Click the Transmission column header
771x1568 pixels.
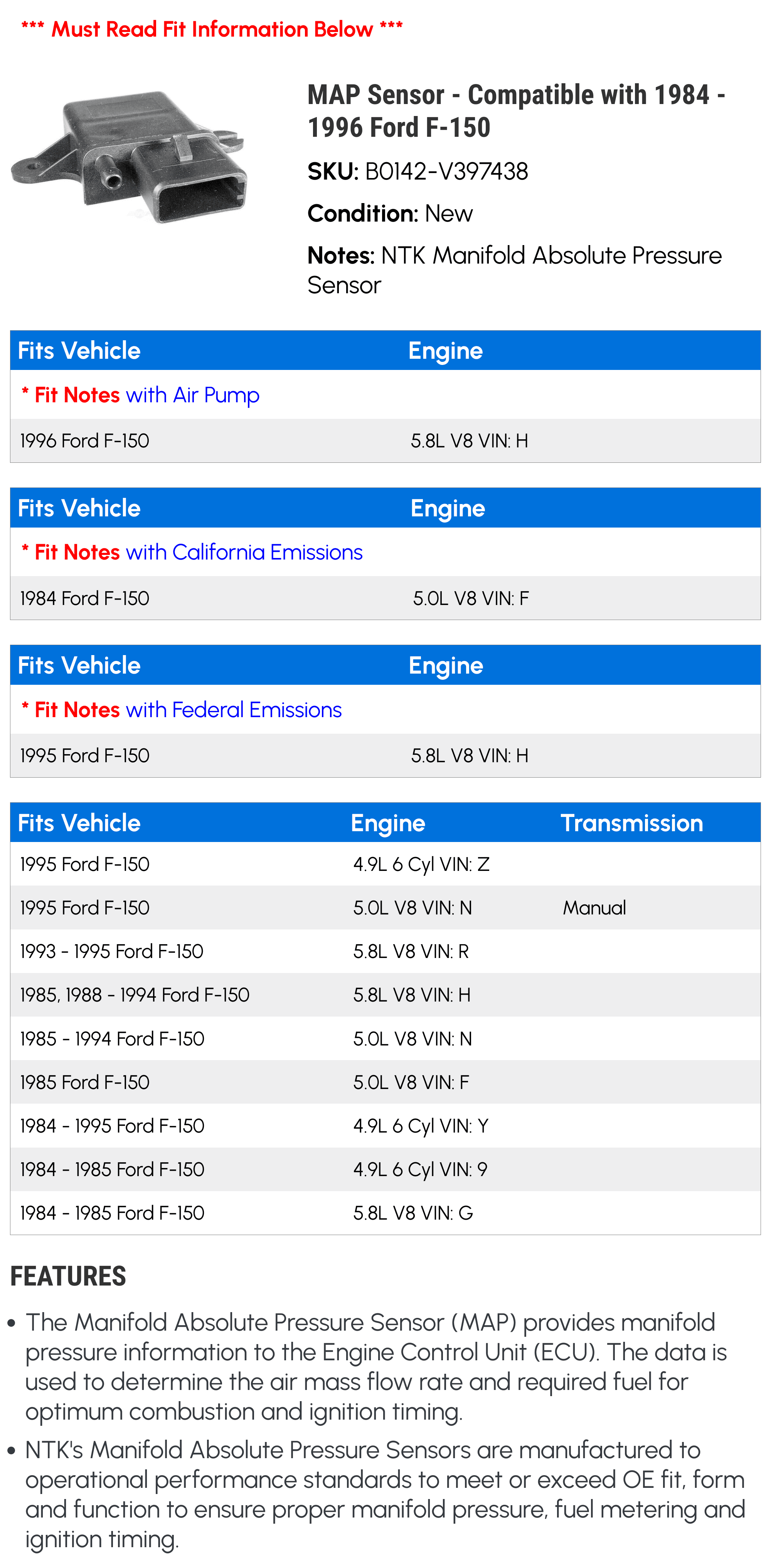click(631, 823)
